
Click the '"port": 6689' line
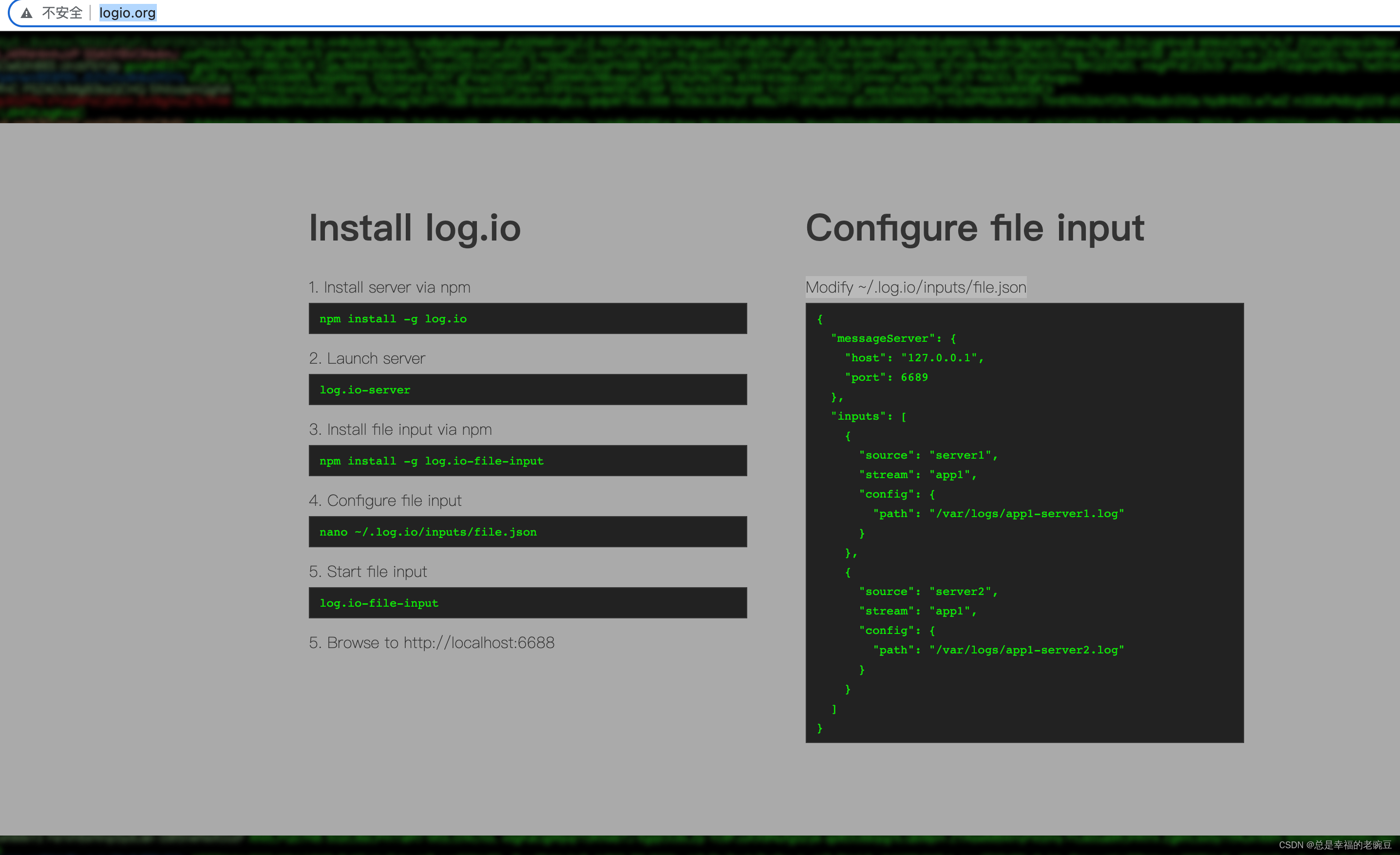887,377
